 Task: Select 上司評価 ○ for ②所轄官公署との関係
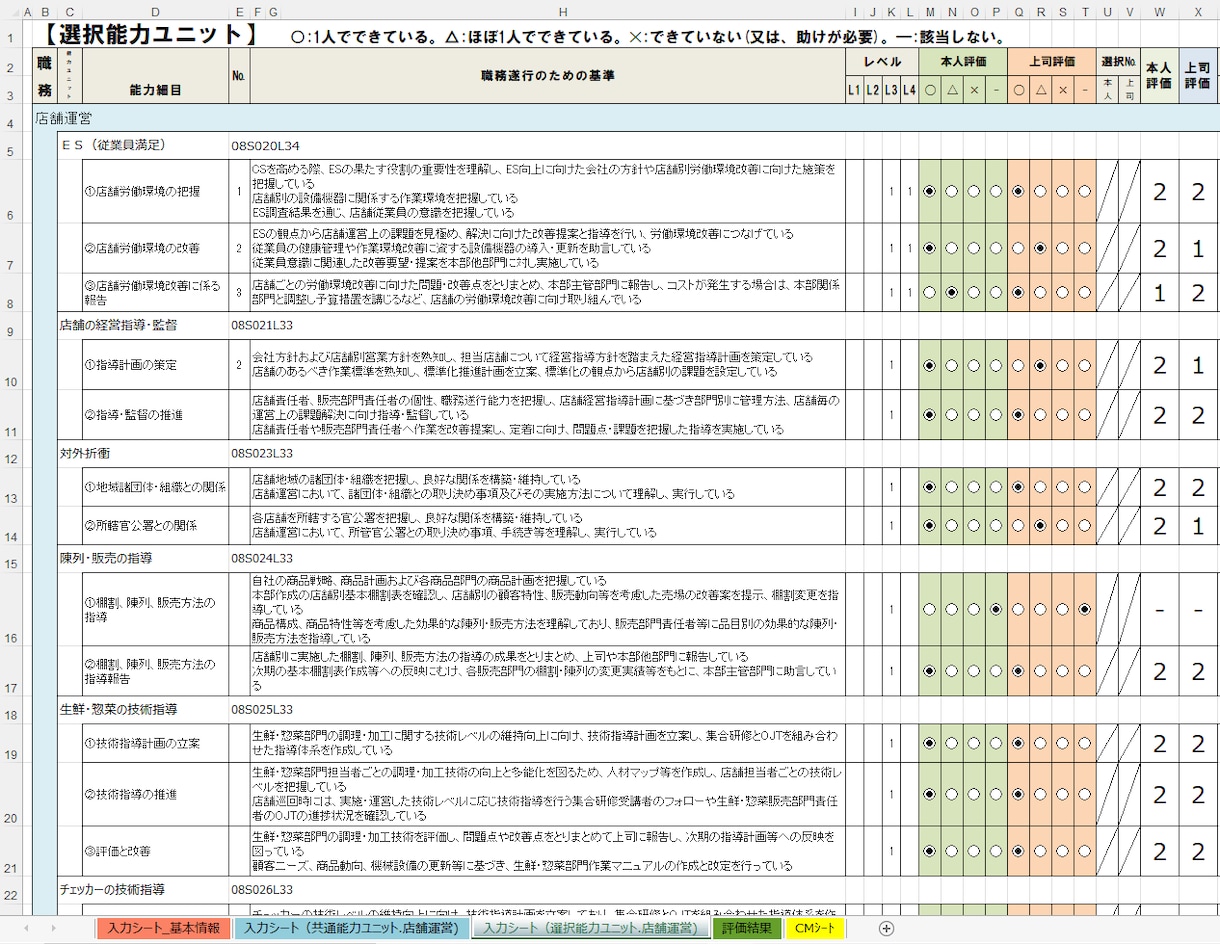point(1018,525)
